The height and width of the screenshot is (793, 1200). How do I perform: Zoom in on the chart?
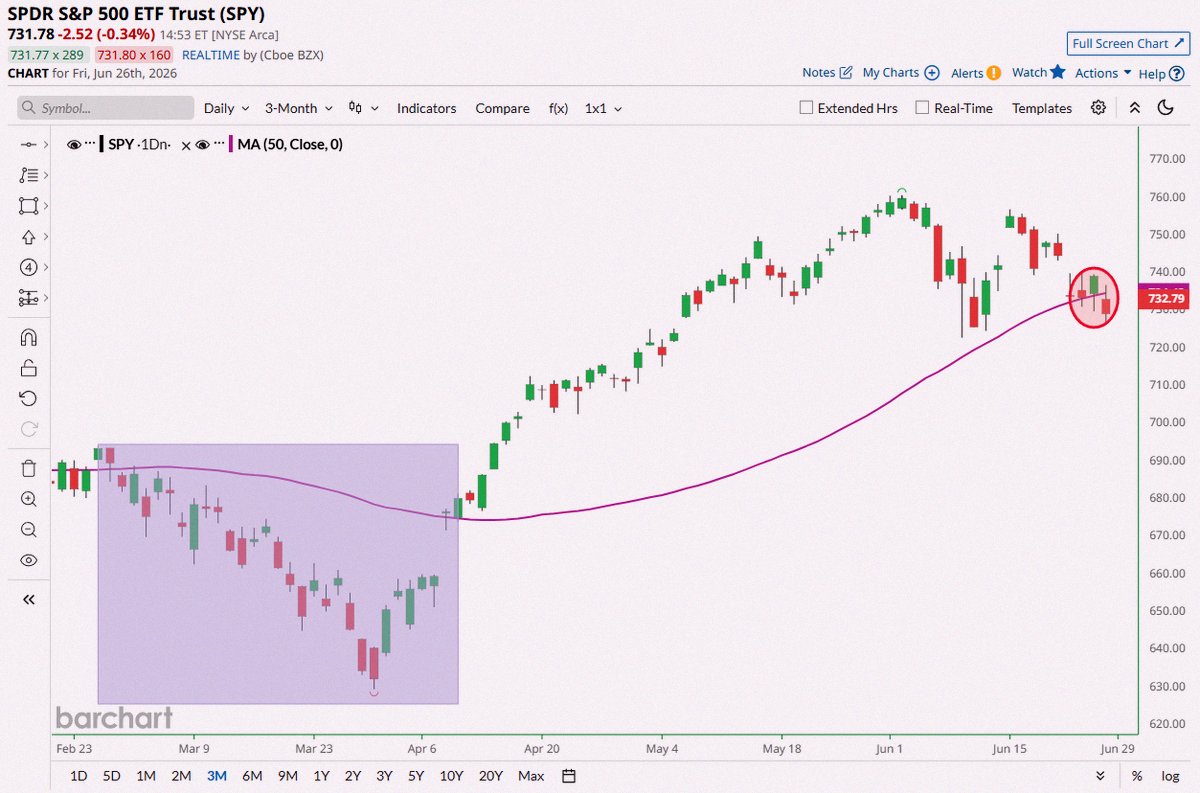28,499
